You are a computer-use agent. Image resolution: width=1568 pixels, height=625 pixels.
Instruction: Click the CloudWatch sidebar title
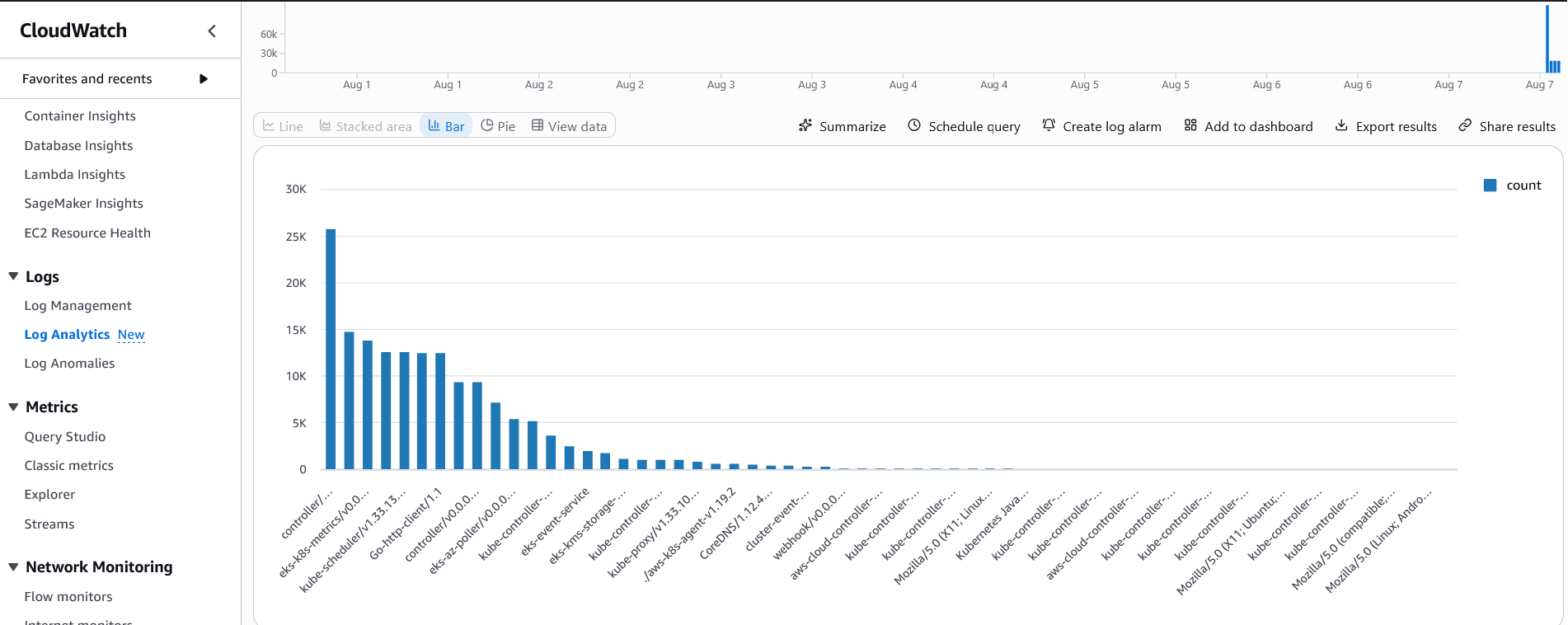(73, 31)
